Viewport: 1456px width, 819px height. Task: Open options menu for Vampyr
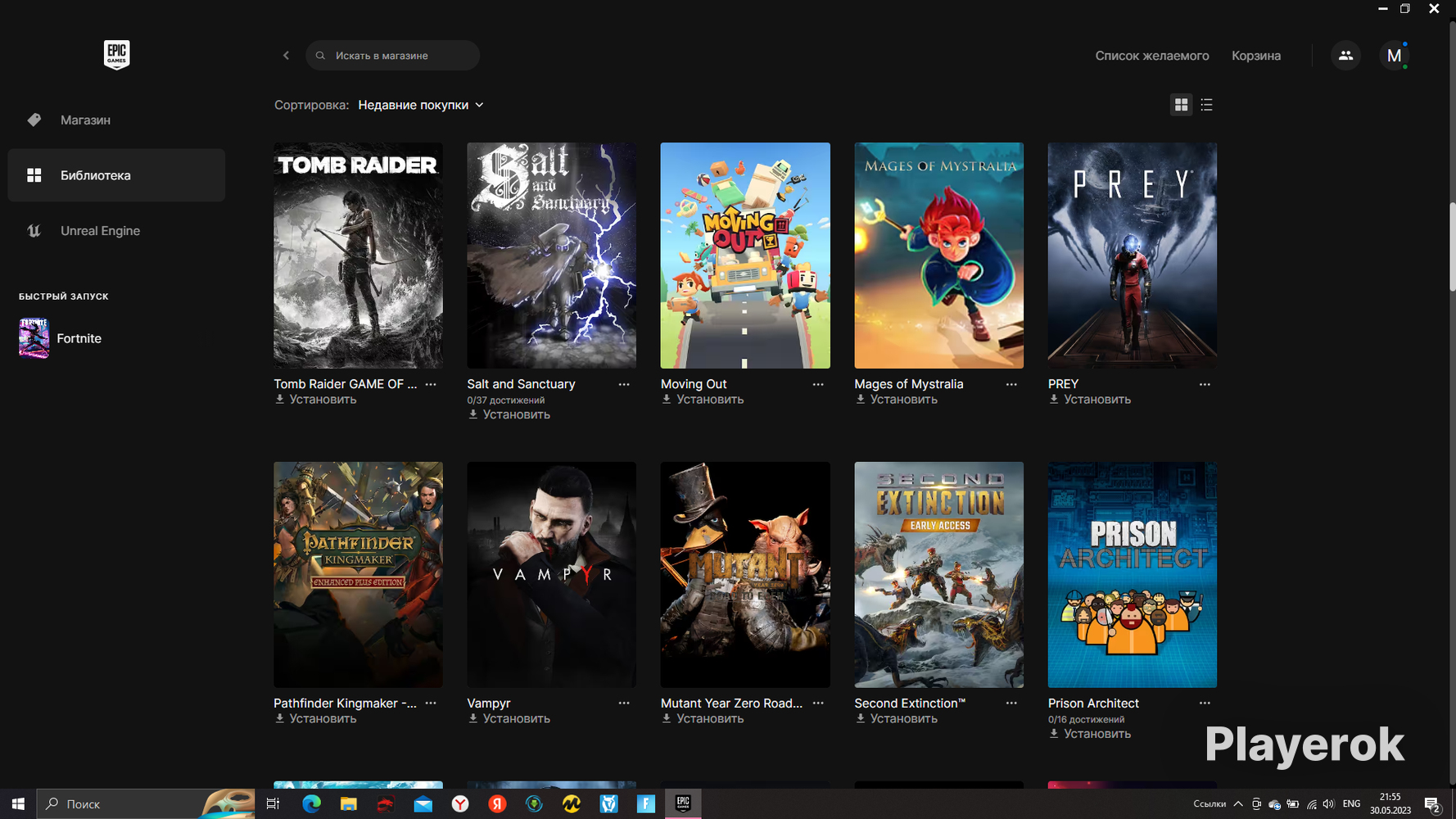coord(624,703)
